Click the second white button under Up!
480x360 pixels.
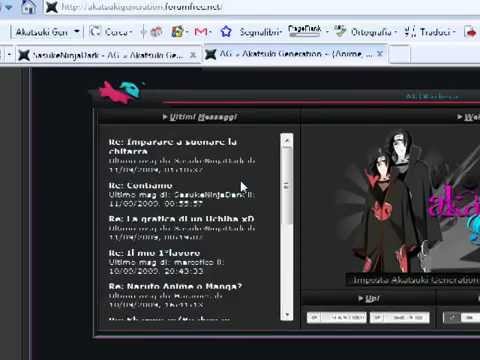tap(399, 318)
